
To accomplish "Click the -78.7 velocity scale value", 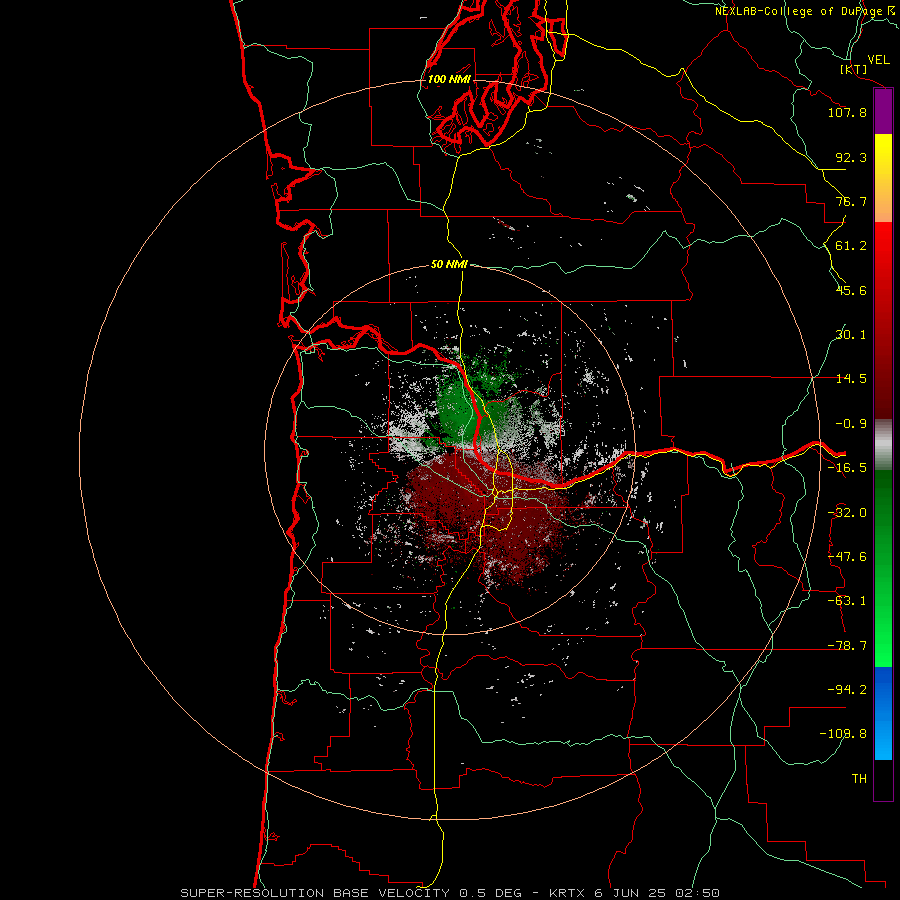I will 847,646.
